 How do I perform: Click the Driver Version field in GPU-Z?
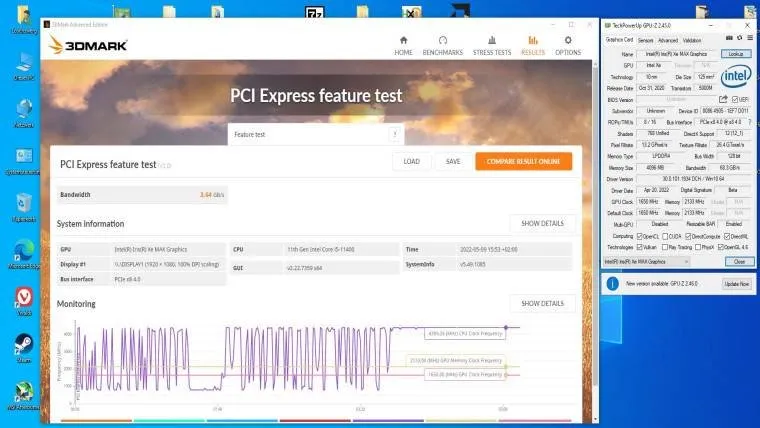click(693, 179)
